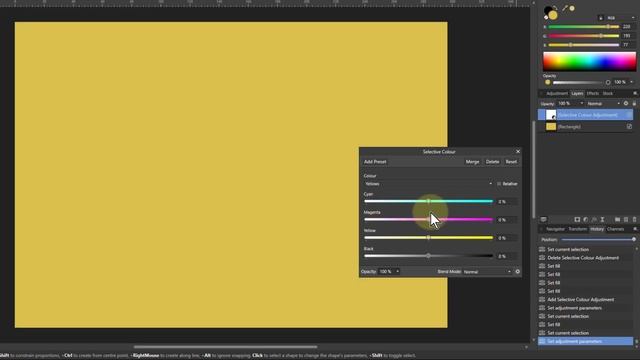The width and height of the screenshot is (640, 360).
Task: Apply the picked colour swatch next to eyedropper
Action: pos(572,8)
